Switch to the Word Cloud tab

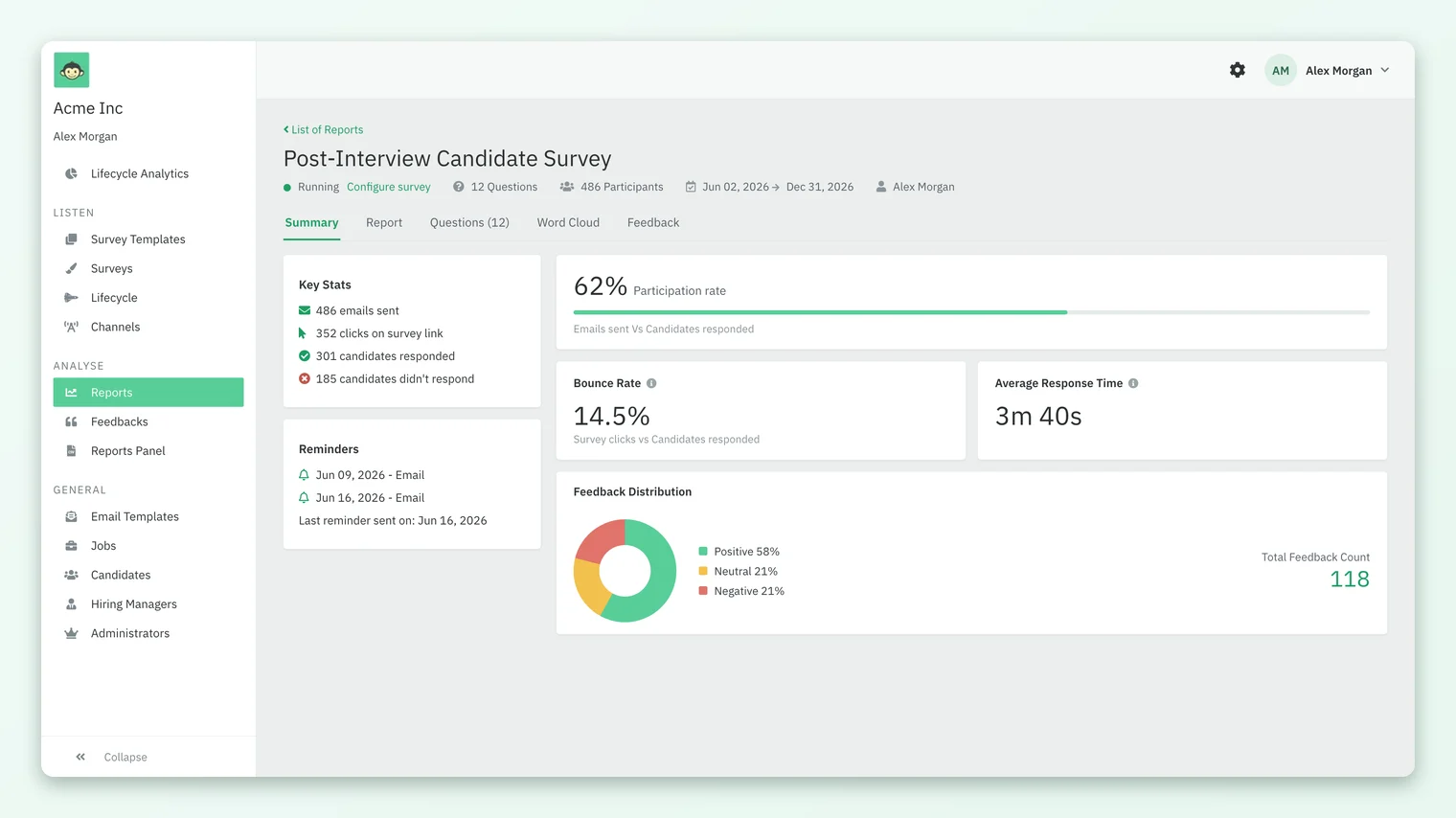point(568,222)
